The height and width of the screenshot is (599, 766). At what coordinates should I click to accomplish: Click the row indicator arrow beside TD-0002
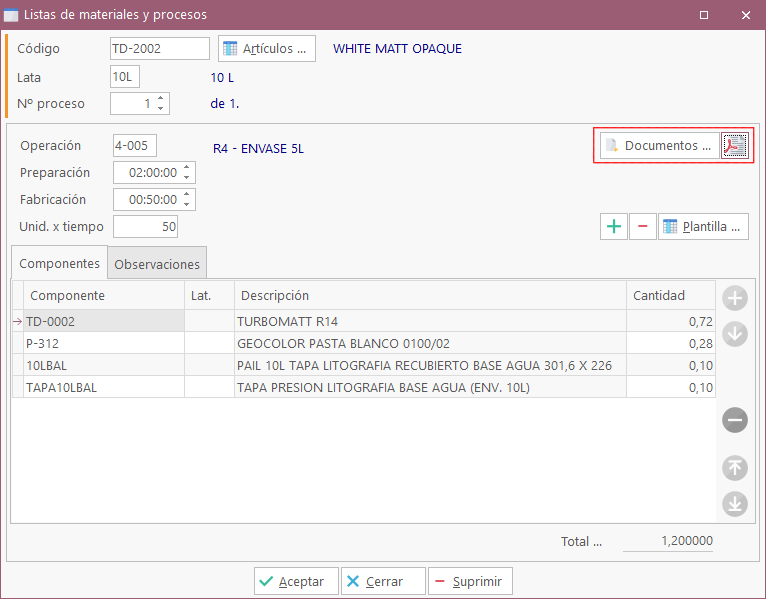tap(18, 321)
